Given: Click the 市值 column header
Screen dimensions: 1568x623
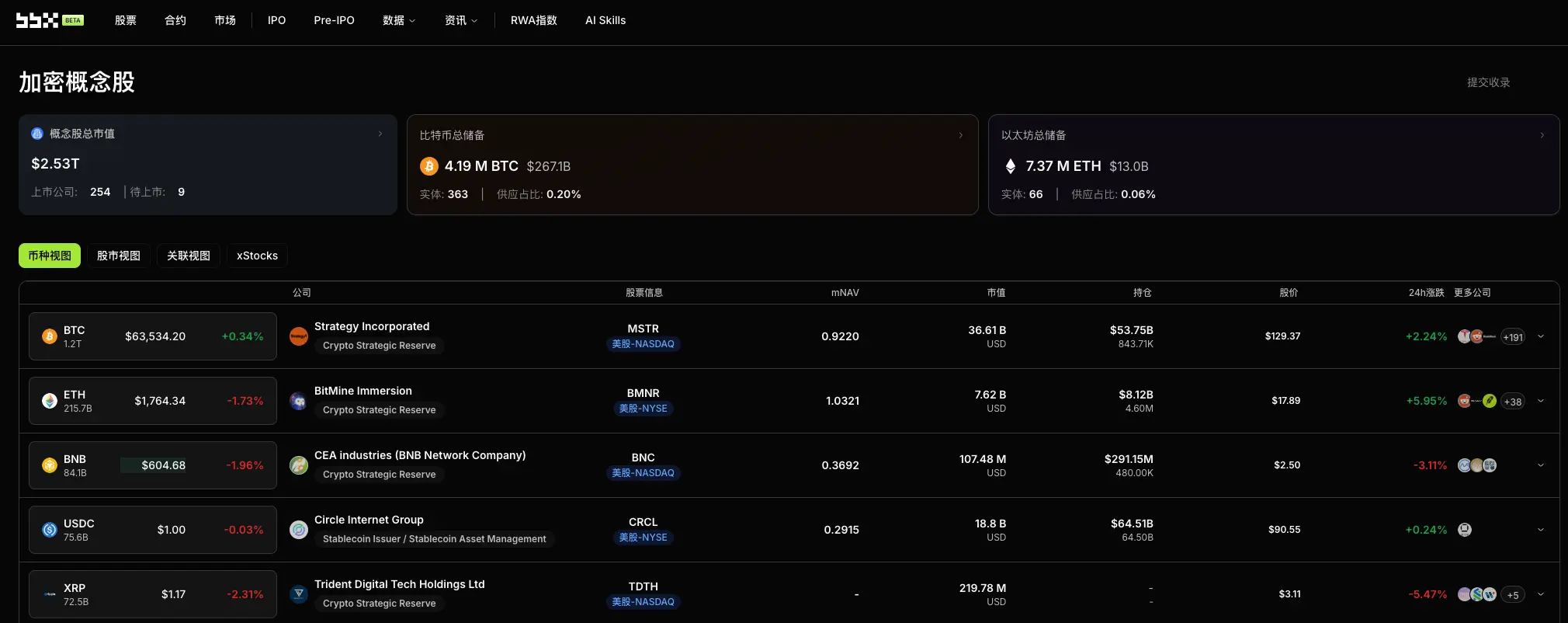Looking at the screenshot, I should point(996,293).
